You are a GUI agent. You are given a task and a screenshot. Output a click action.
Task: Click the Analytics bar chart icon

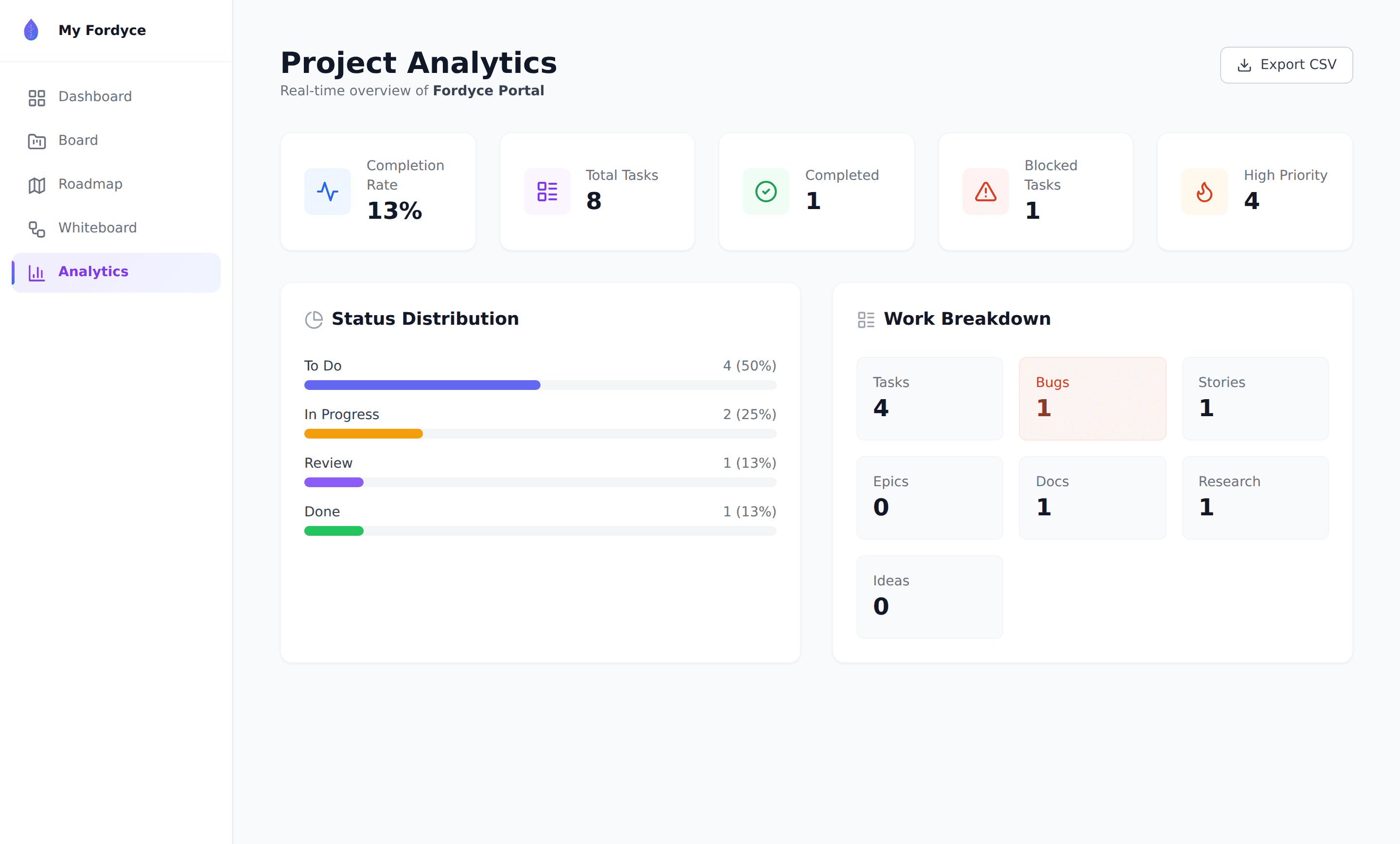37,273
